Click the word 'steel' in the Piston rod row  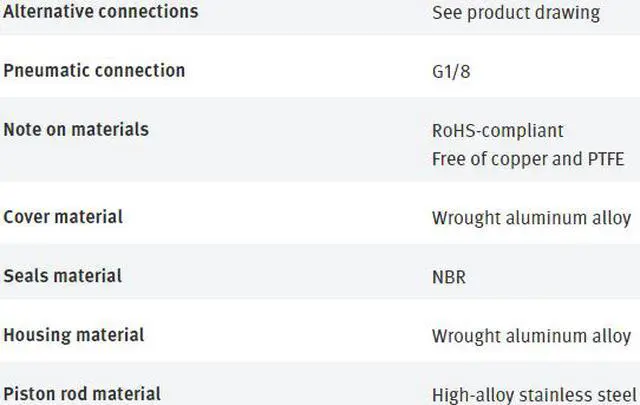click(x=616, y=395)
